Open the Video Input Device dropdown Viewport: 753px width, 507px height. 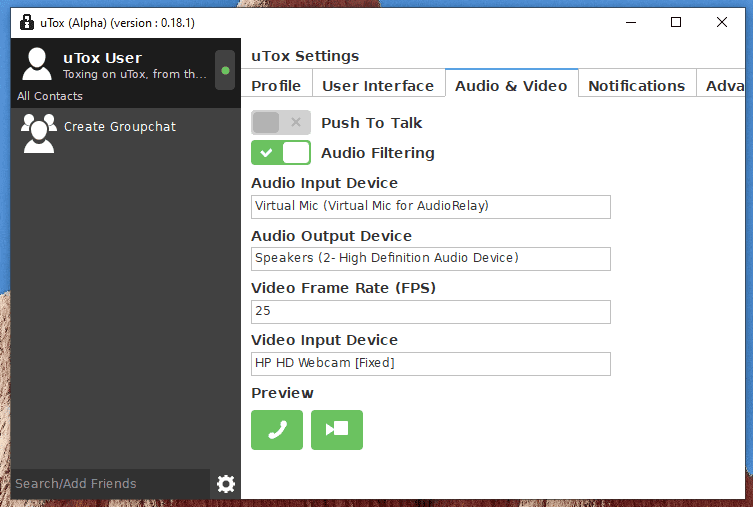click(431, 363)
